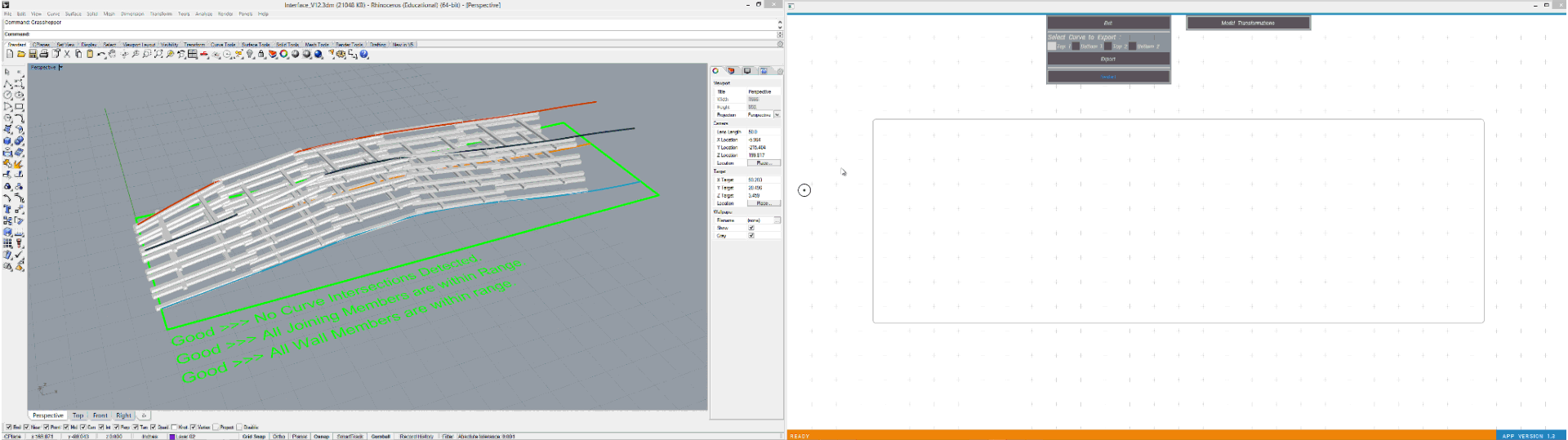Switch to the Right viewport tab
This screenshot has width=1568, height=440.
pos(123,416)
